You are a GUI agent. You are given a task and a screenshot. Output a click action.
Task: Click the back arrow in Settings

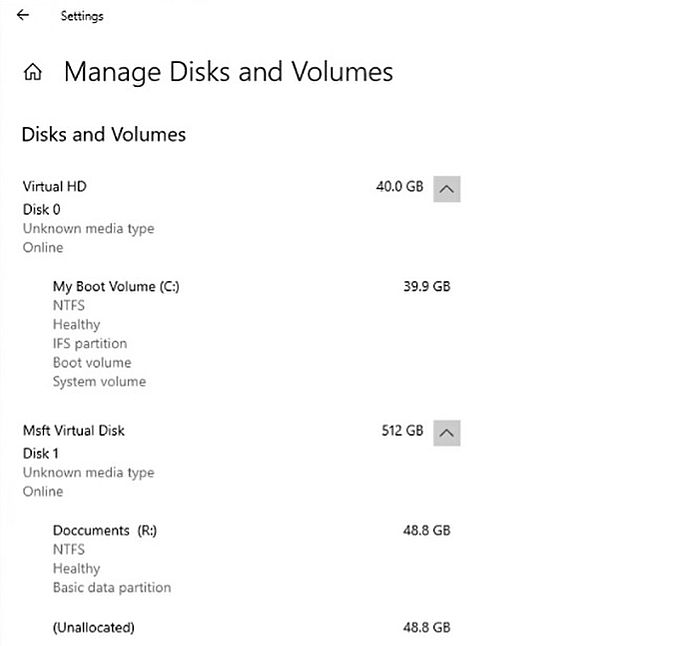[23, 15]
